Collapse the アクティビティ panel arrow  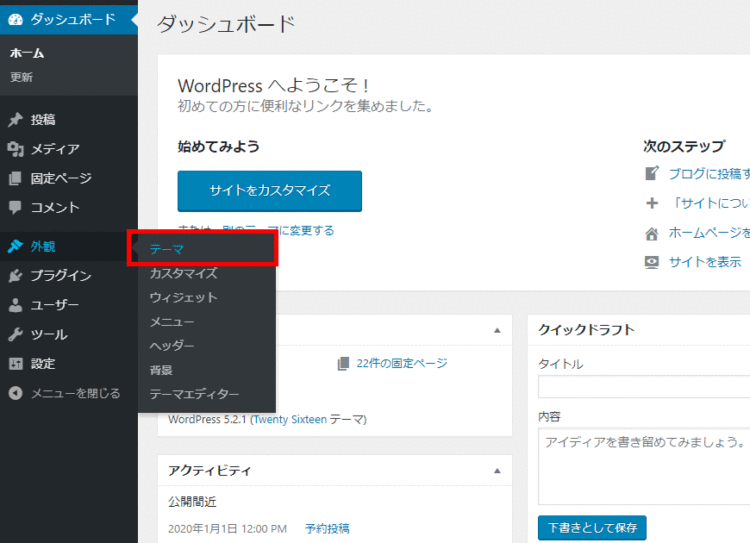click(497, 470)
